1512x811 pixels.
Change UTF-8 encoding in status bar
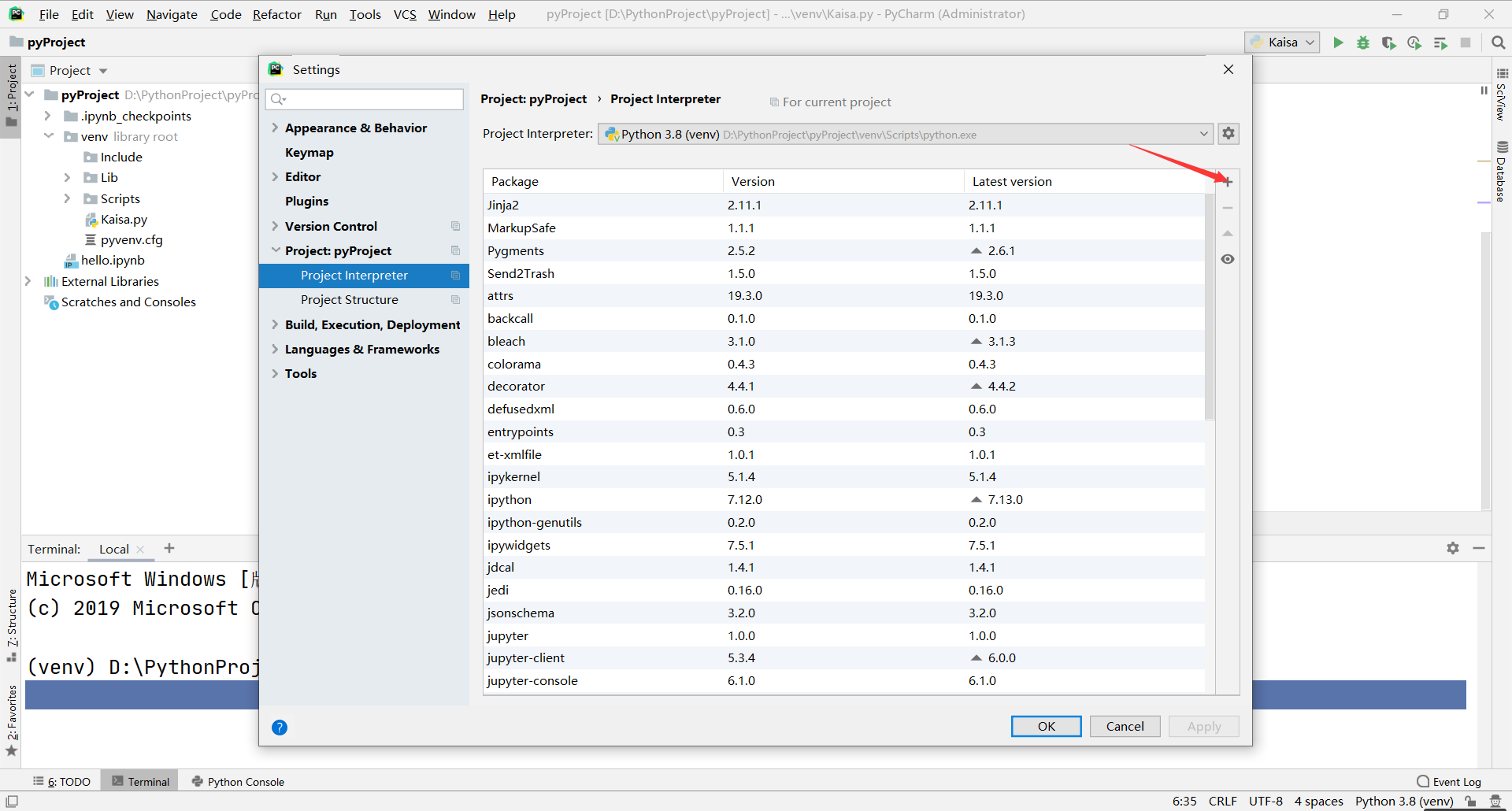(1266, 801)
